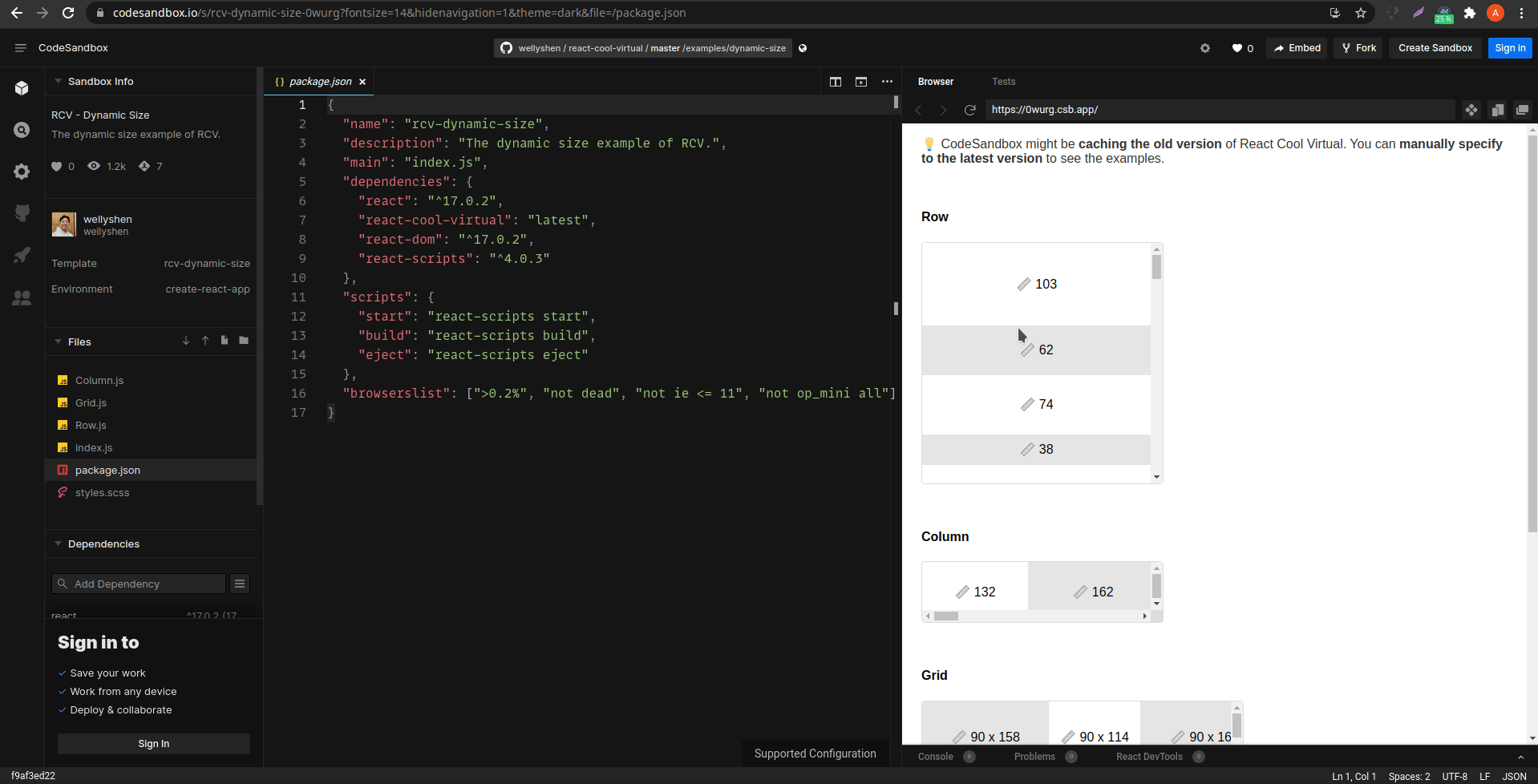Open the editor more-options ellipsis menu
Viewport: 1538px width, 784px height.
(x=887, y=82)
